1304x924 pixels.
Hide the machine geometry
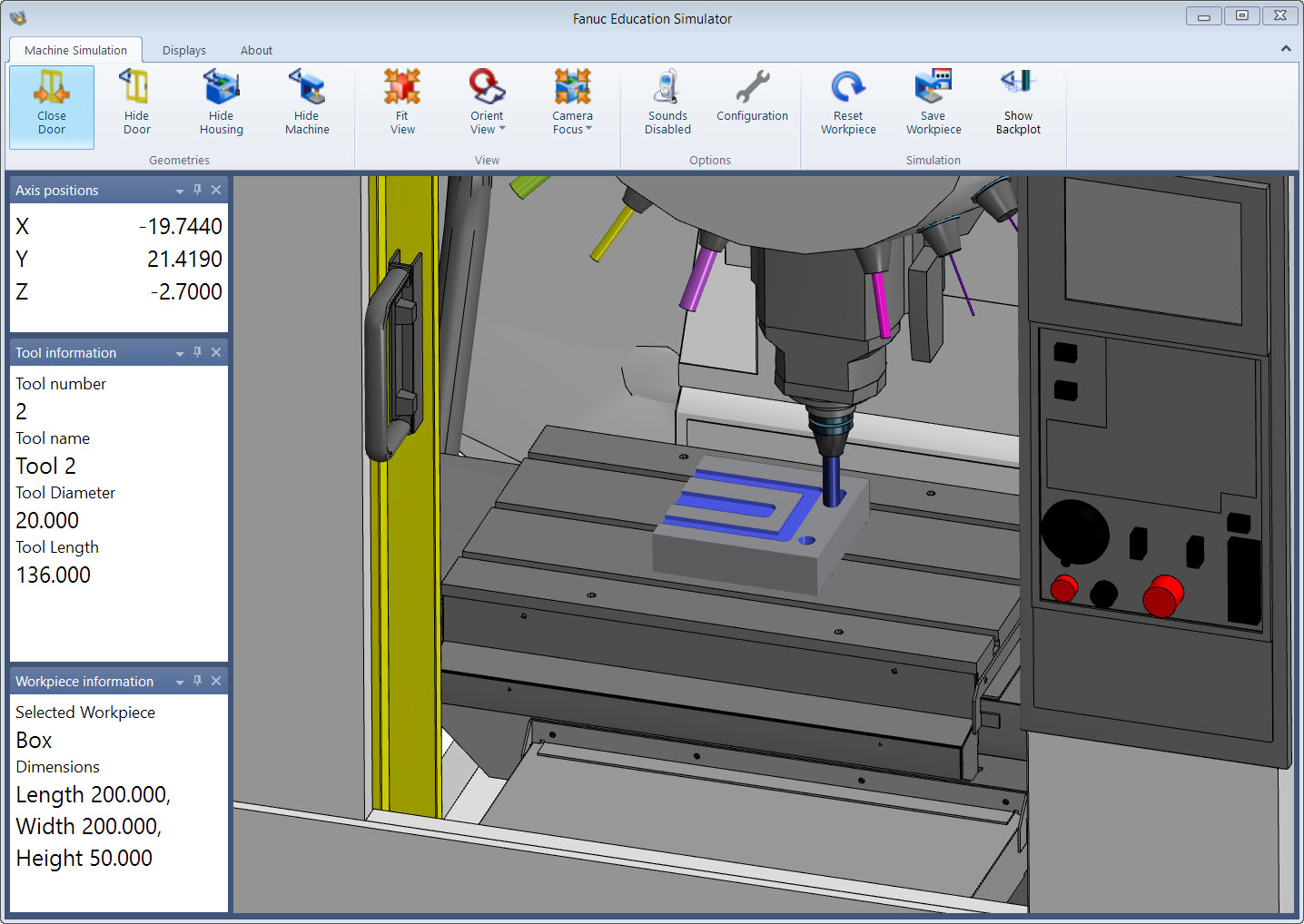coord(307,100)
